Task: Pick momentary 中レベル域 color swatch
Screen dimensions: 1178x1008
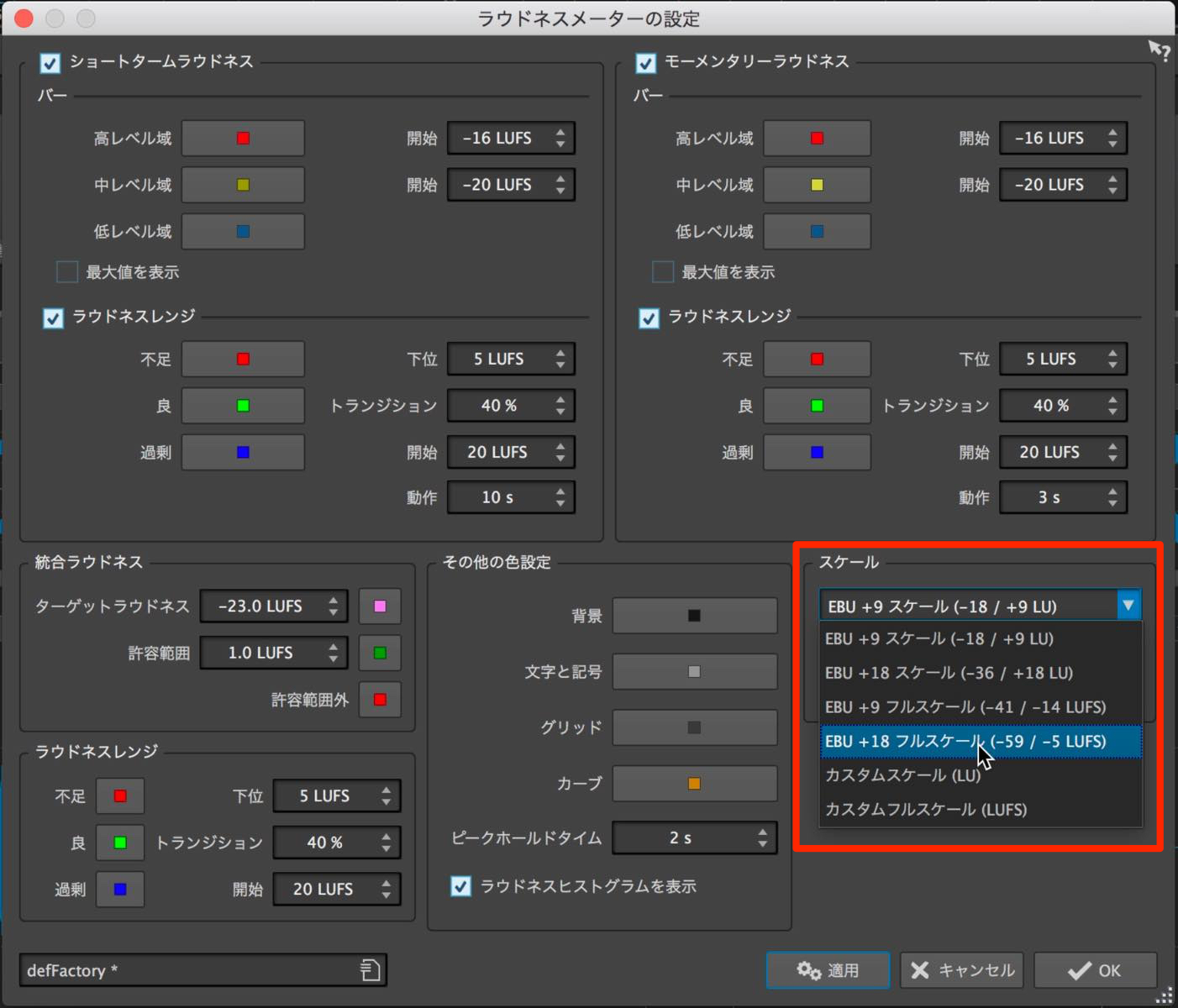Action: click(x=817, y=185)
